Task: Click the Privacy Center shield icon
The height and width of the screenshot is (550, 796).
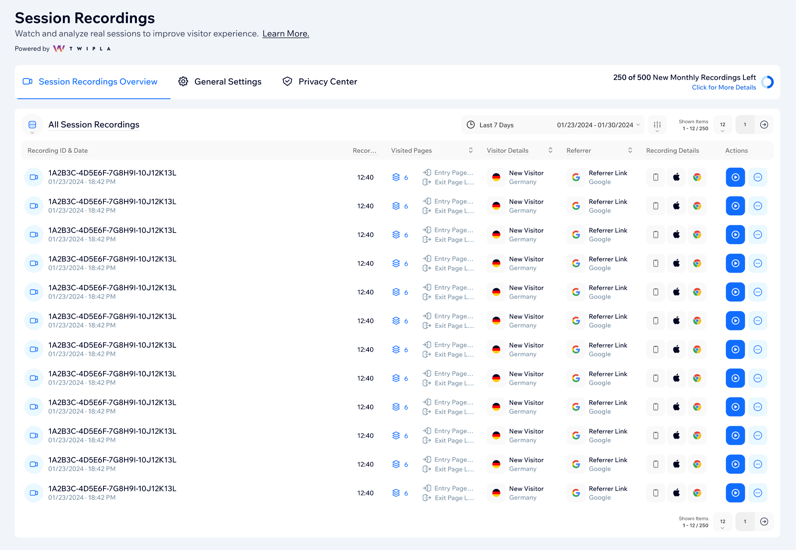Action: pos(287,81)
